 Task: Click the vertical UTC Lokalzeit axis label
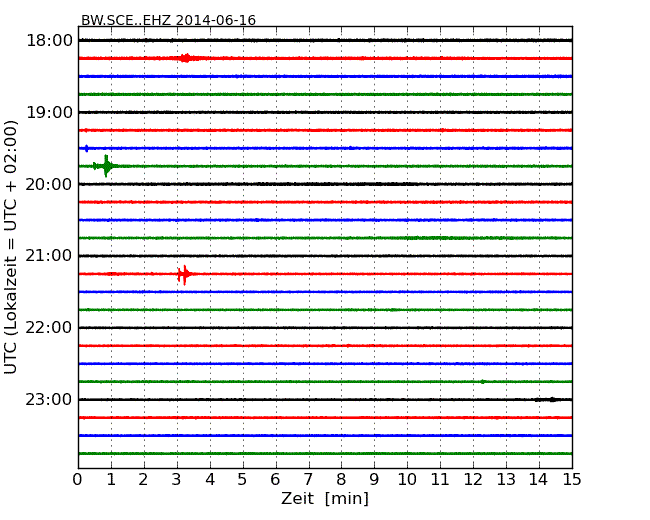[12, 247]
